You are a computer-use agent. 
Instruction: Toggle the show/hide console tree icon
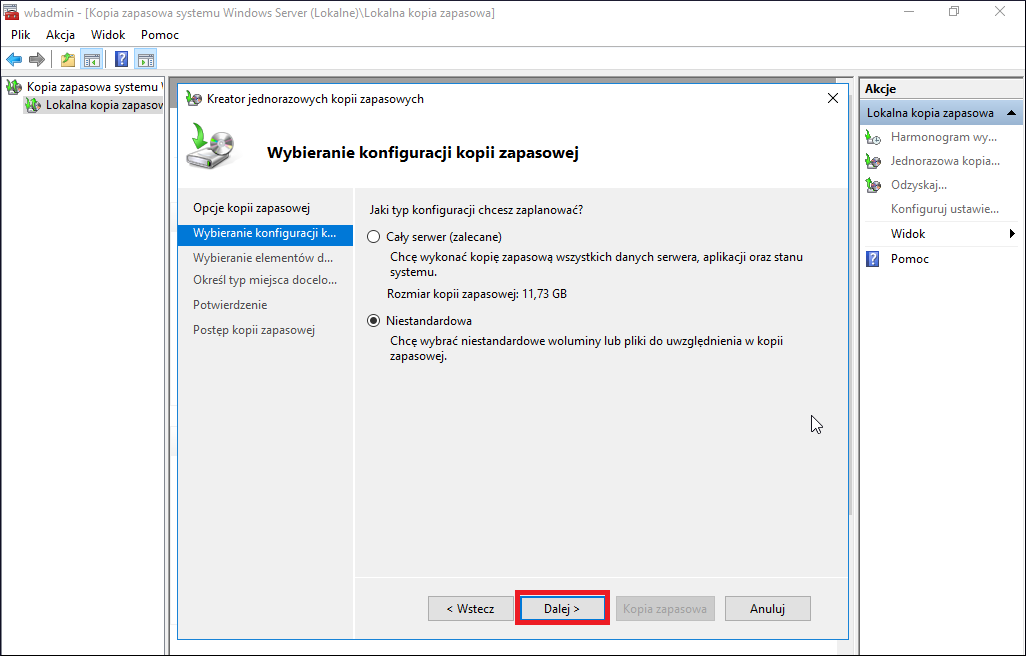[92, 60]
